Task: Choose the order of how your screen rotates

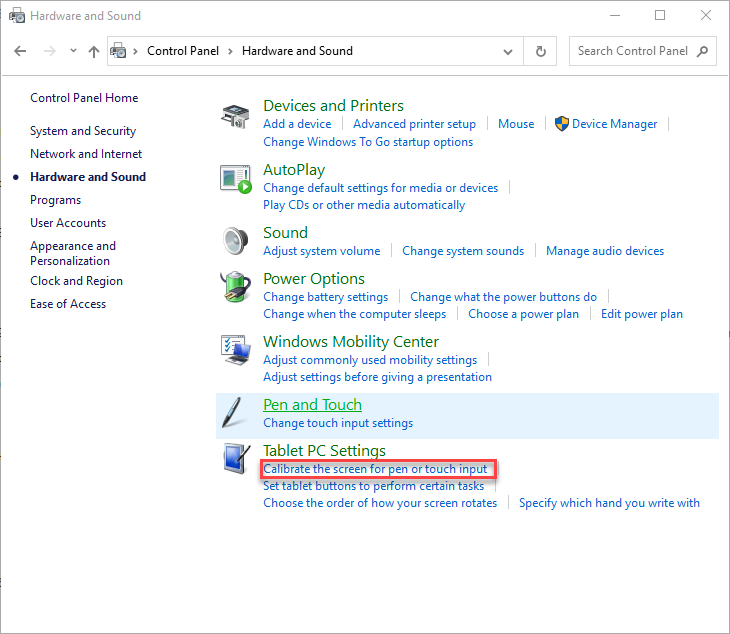Action: 380,503
